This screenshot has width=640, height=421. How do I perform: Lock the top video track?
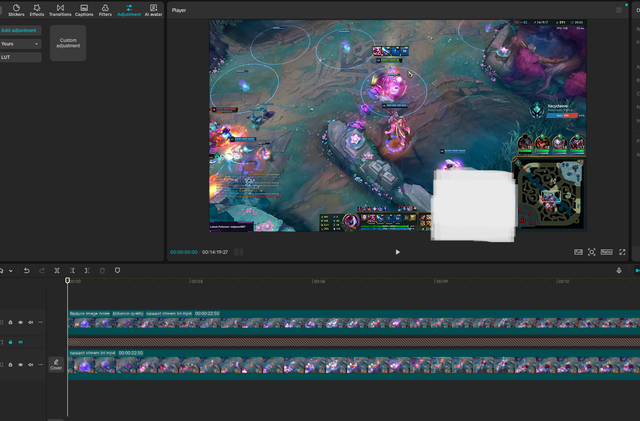[x=11, y=323]
